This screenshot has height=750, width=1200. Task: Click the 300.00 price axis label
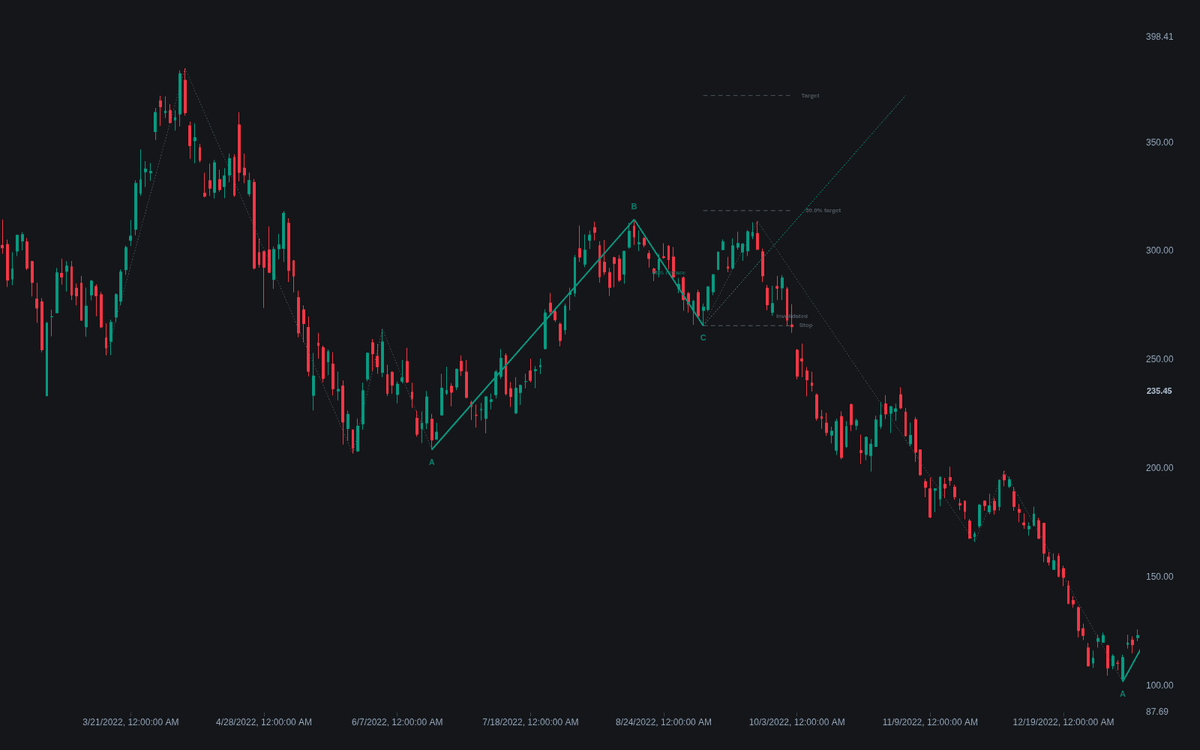click(x=1159, y=250)
